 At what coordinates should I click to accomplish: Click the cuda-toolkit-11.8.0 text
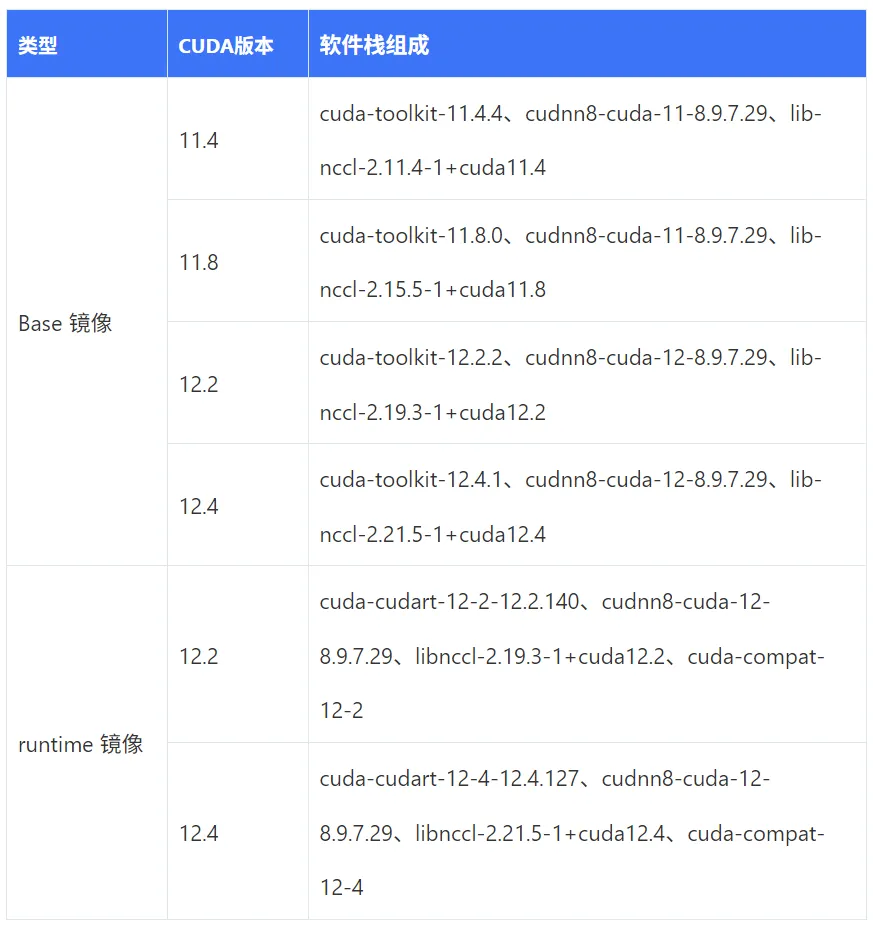411,235
